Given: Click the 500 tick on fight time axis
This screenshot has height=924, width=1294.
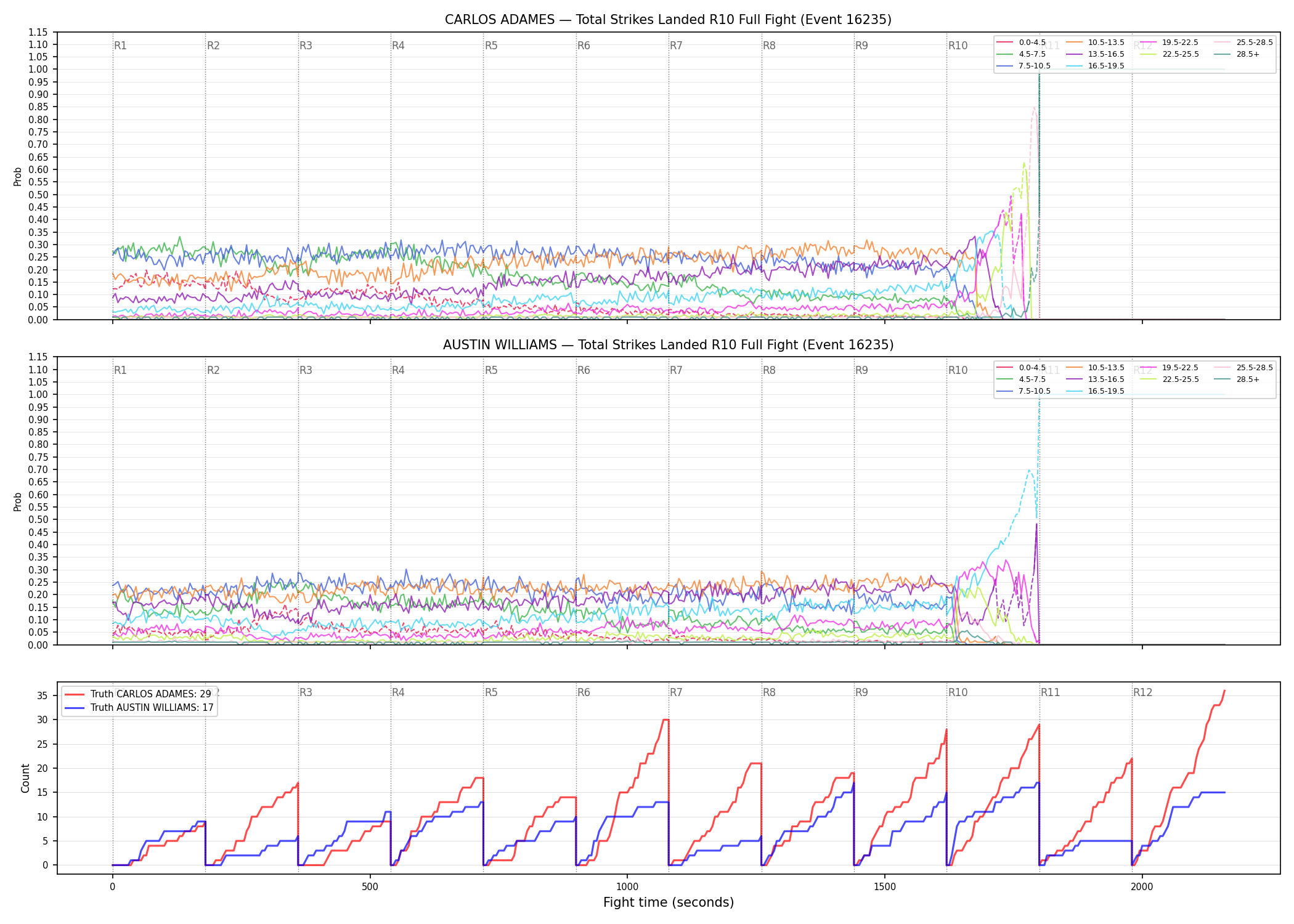Looking at the screenshot, I should [x=370, y=887].
